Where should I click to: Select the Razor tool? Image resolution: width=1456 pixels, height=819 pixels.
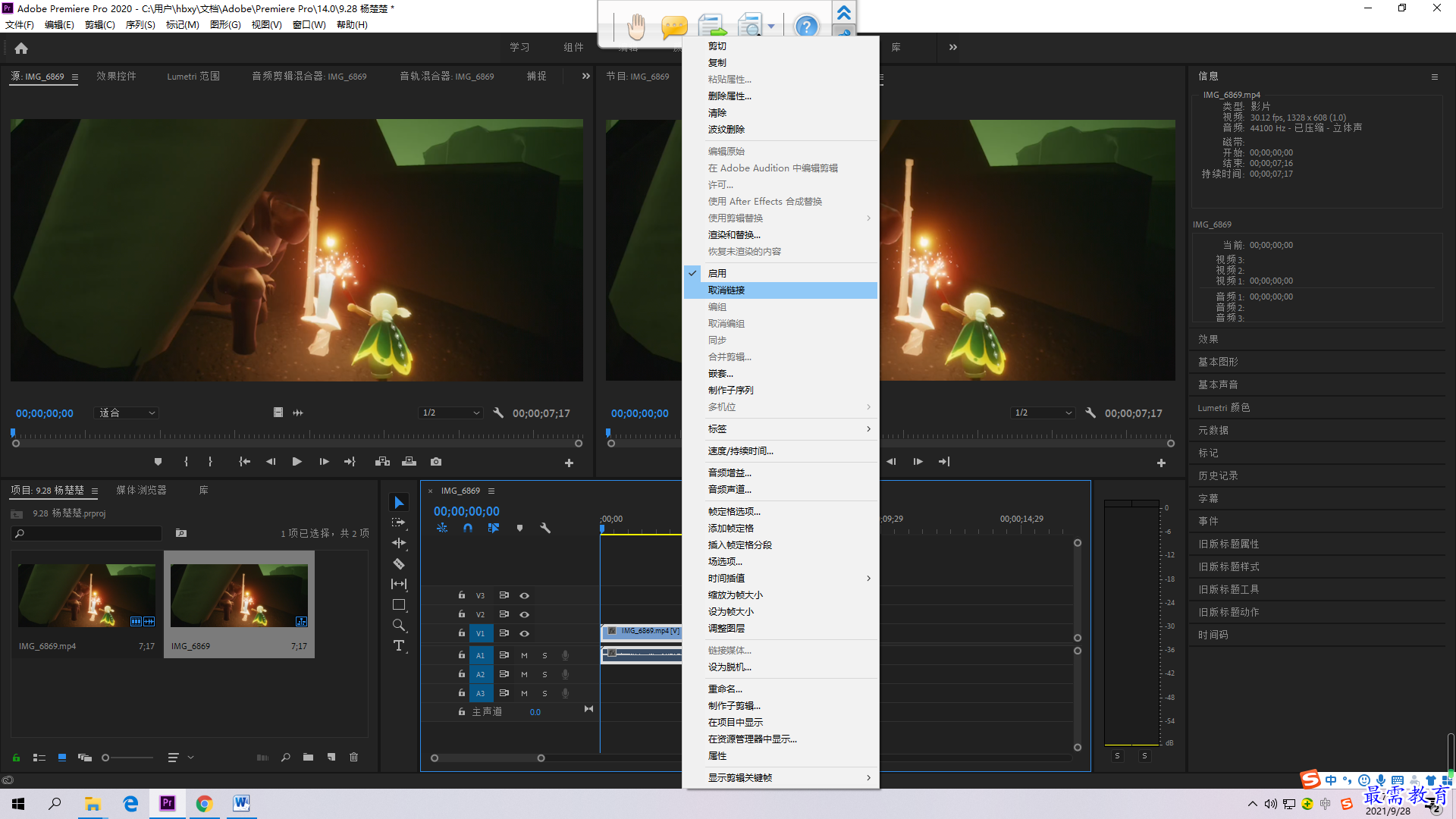pyautogui.click(x=399, y=563)
